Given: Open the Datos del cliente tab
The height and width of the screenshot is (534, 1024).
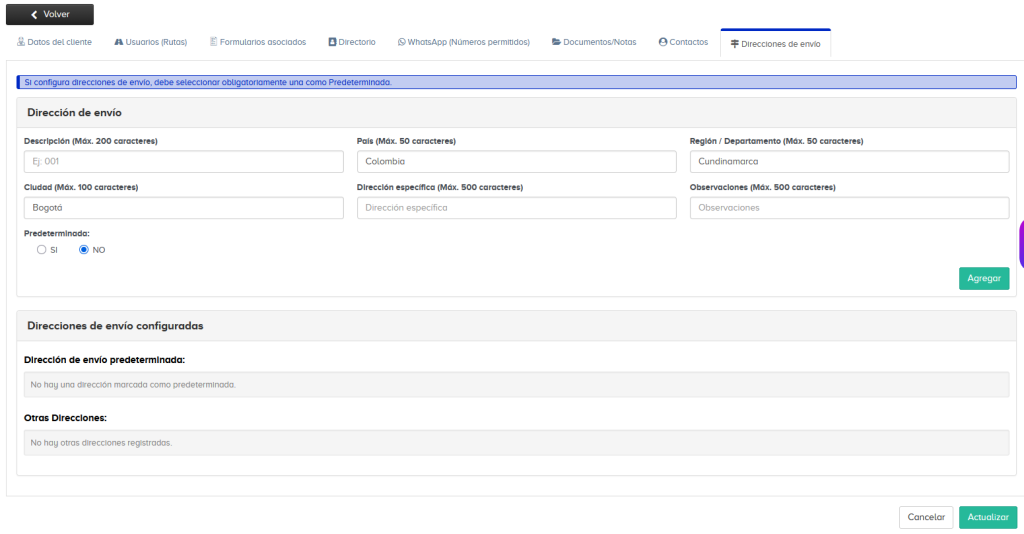Looking at the screenshot, I should tap(54, 42).
